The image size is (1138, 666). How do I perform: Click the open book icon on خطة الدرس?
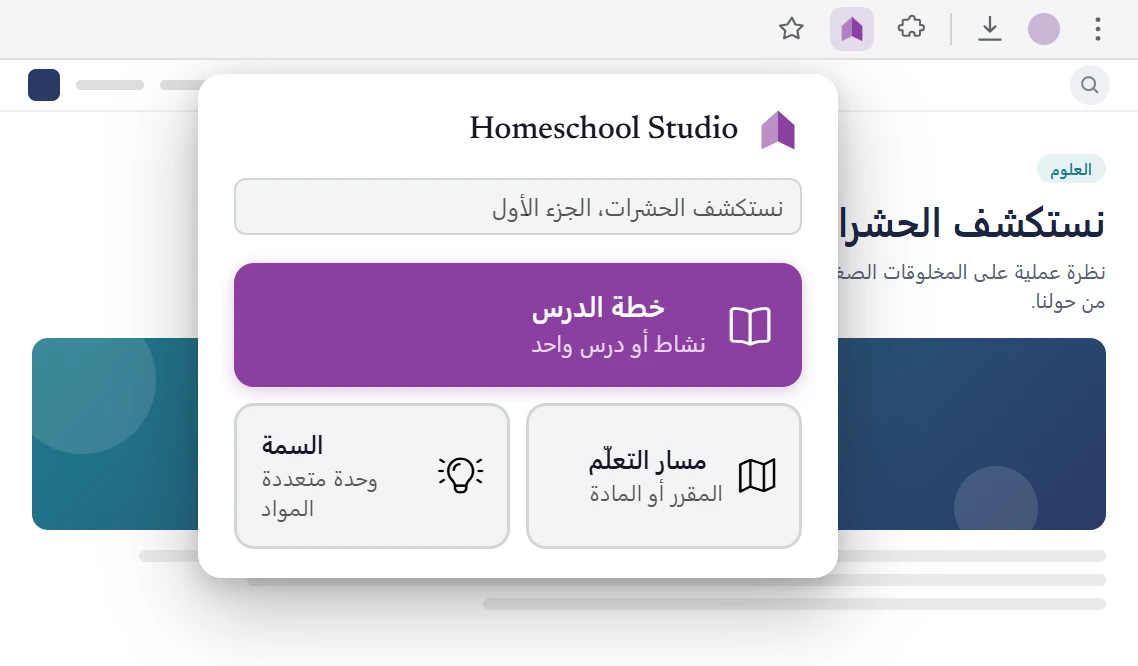[x=750, y=326]
